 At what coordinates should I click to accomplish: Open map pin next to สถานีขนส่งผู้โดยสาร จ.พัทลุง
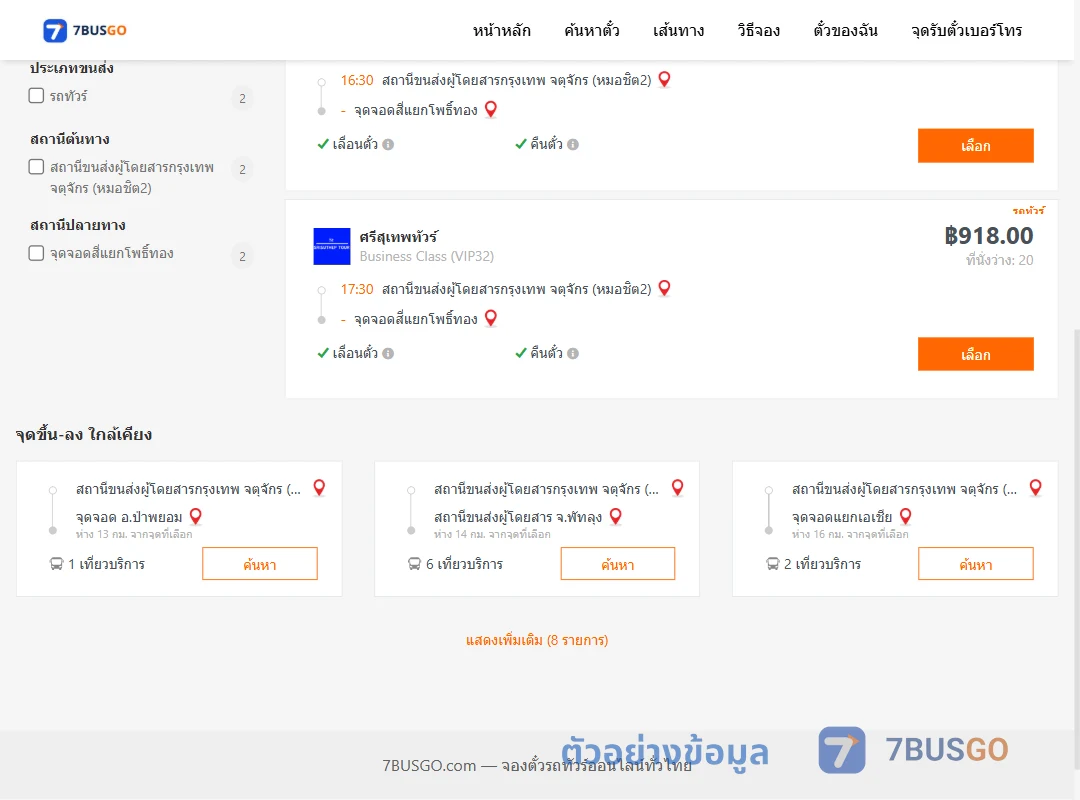616,516
